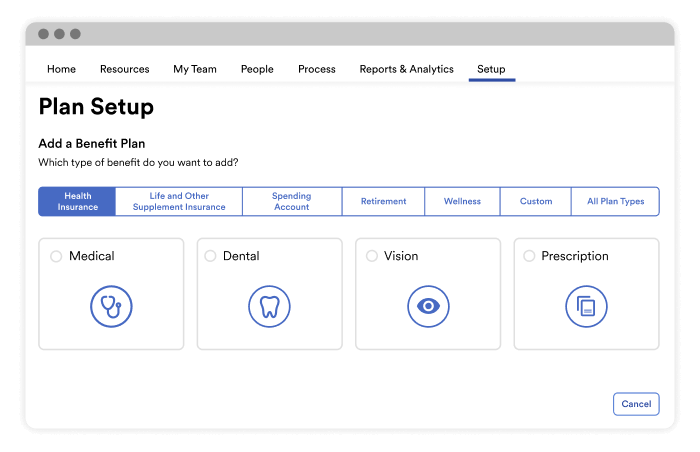The width and height of the screenshot is (700, 452).
Task: Open the My Team navigation tab
Action: (x=195, y=69)
